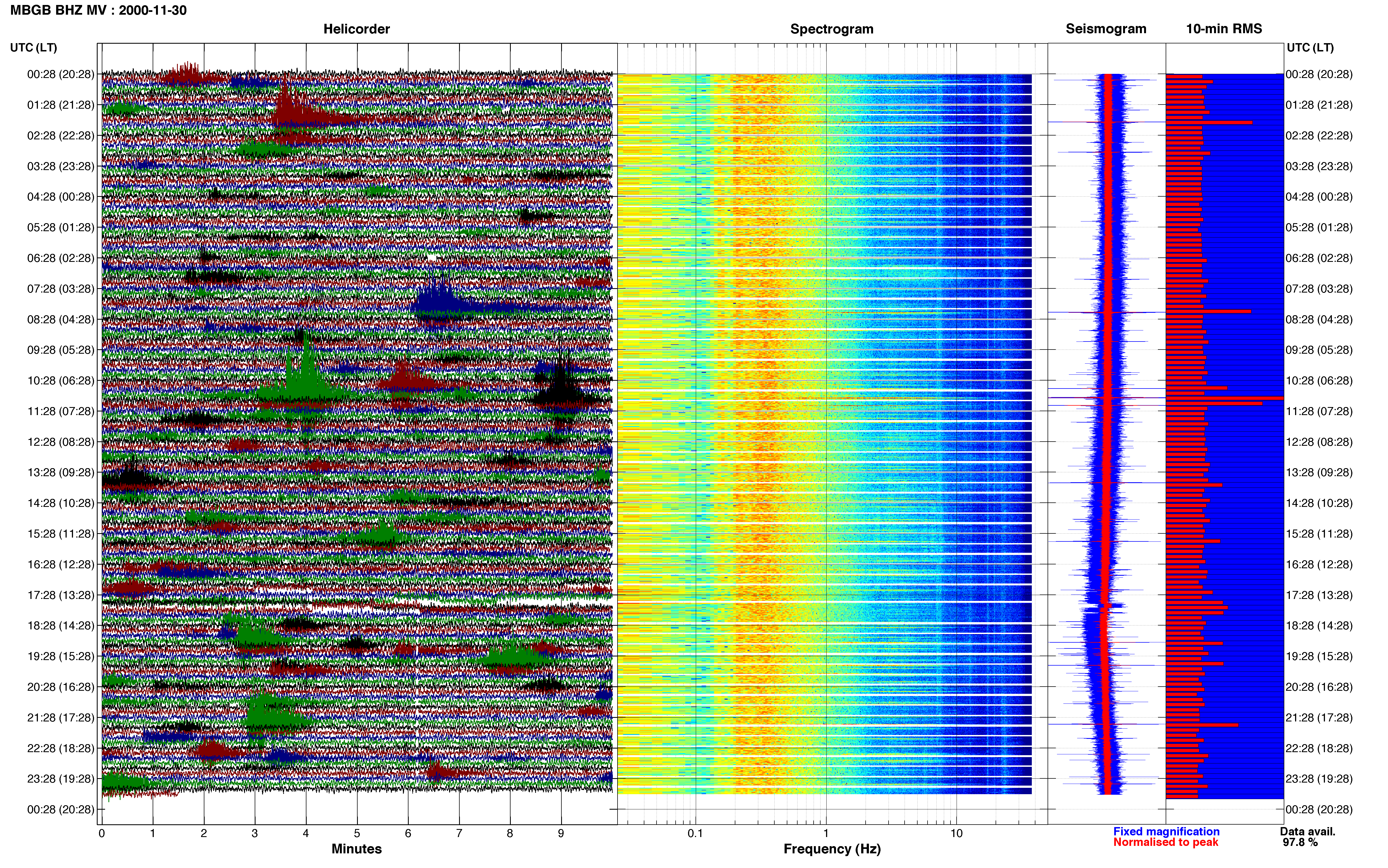Click the 'Frequency (Hz)' x-axis label

(832, 849)
